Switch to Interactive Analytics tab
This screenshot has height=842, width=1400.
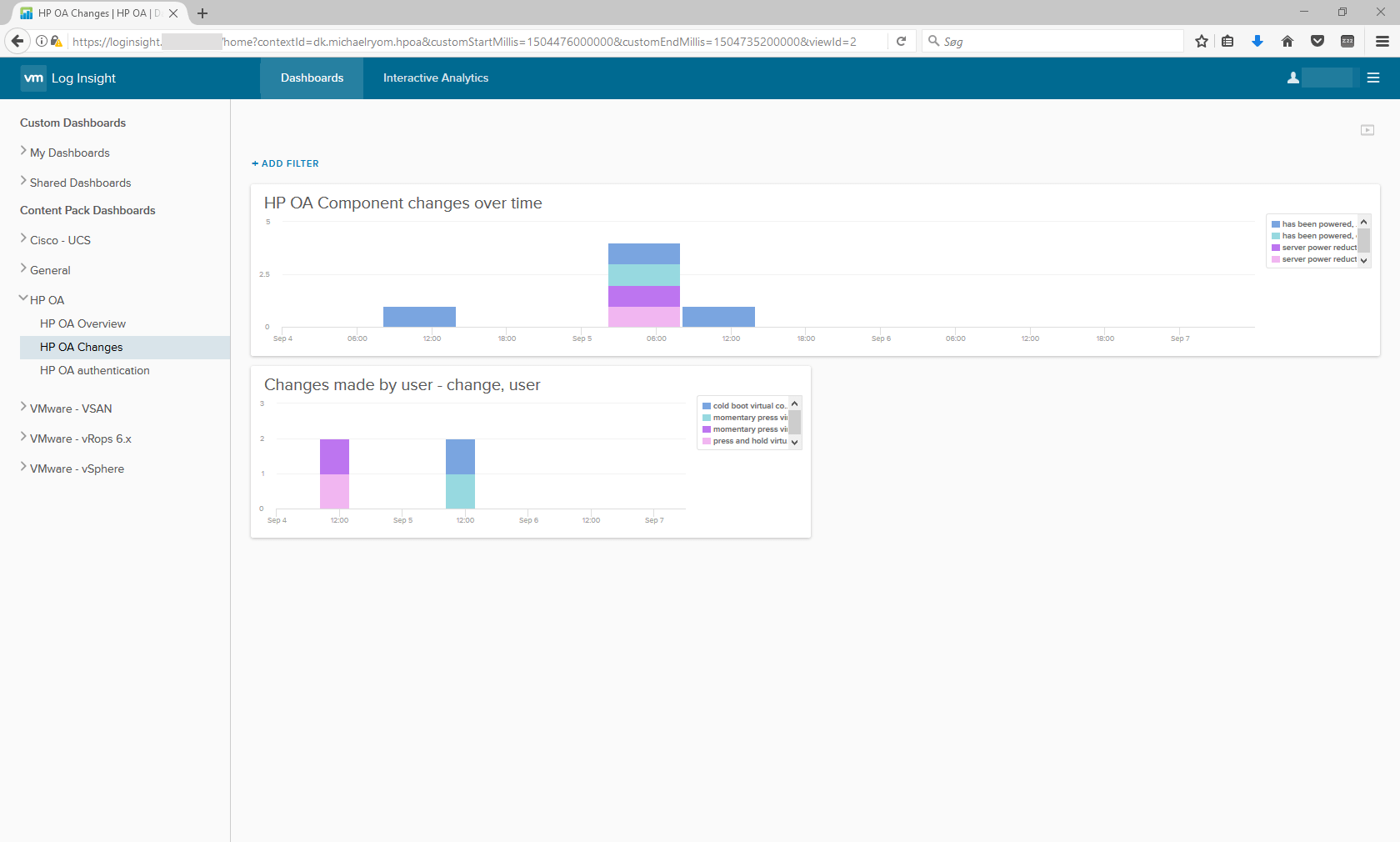point(435,78)
